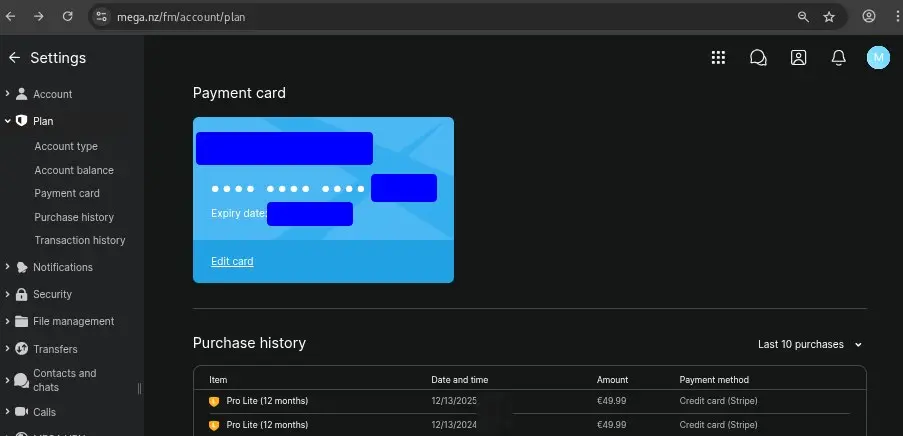Select the Security lock icon
Screen dimensions: 903x436
(21, 294)
